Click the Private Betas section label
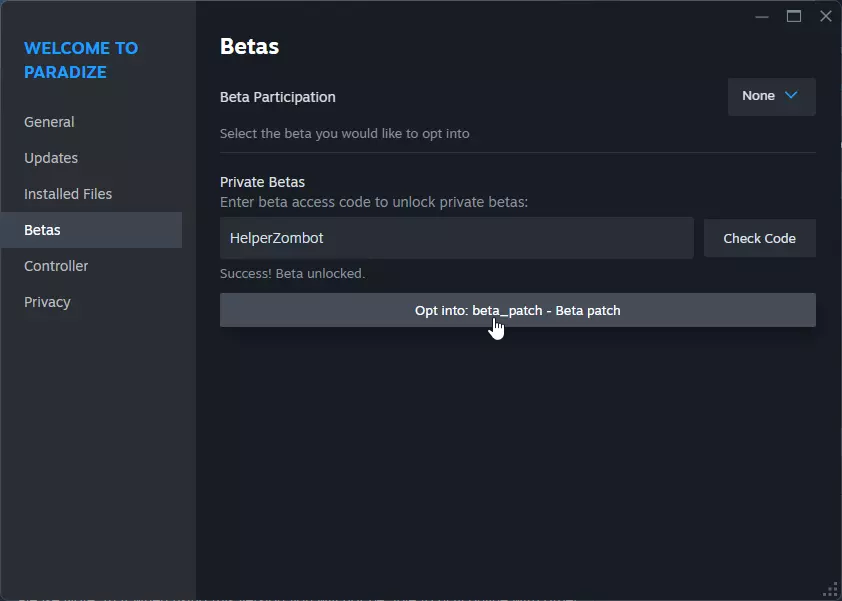The width and height of the screenshot is (842, 601). point(262,182)
